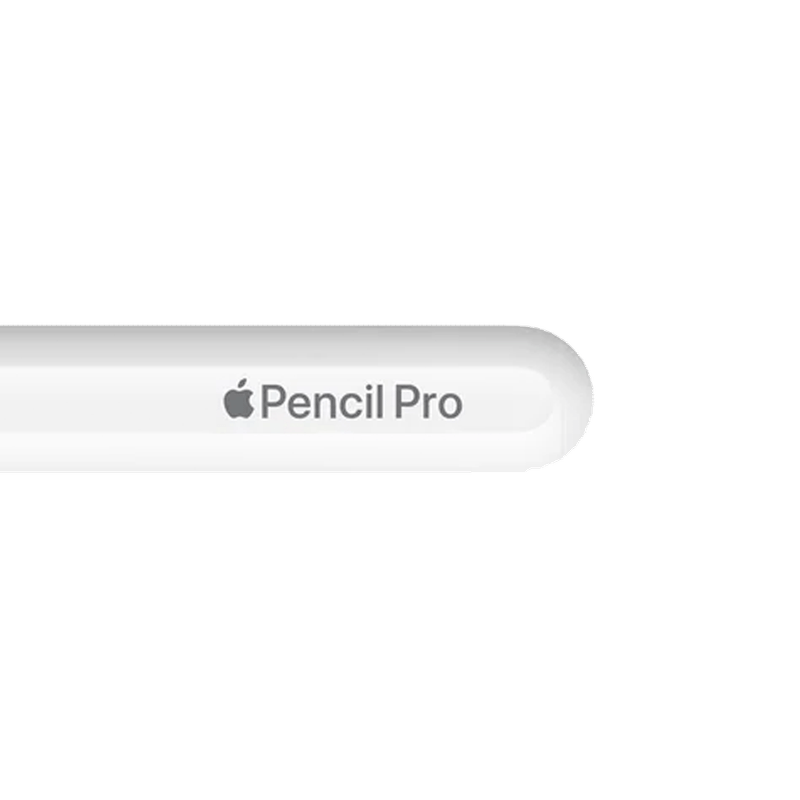Click the empty area right of pencil cap
The image size is (800, 800).
click(x=696, y=398)
